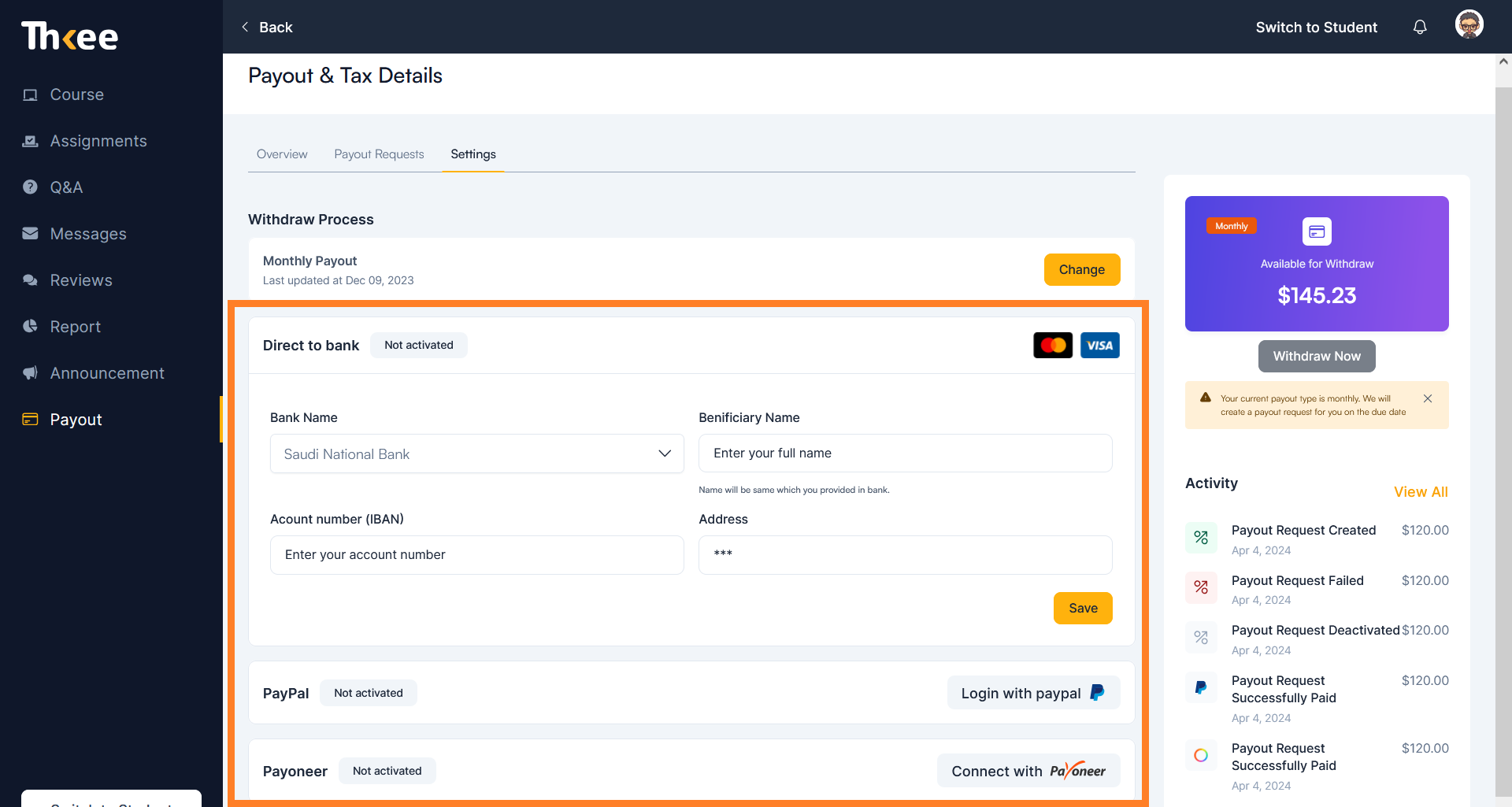Select the Settings tab
This screenshot has width=1512, height=807.
point(473,154)
